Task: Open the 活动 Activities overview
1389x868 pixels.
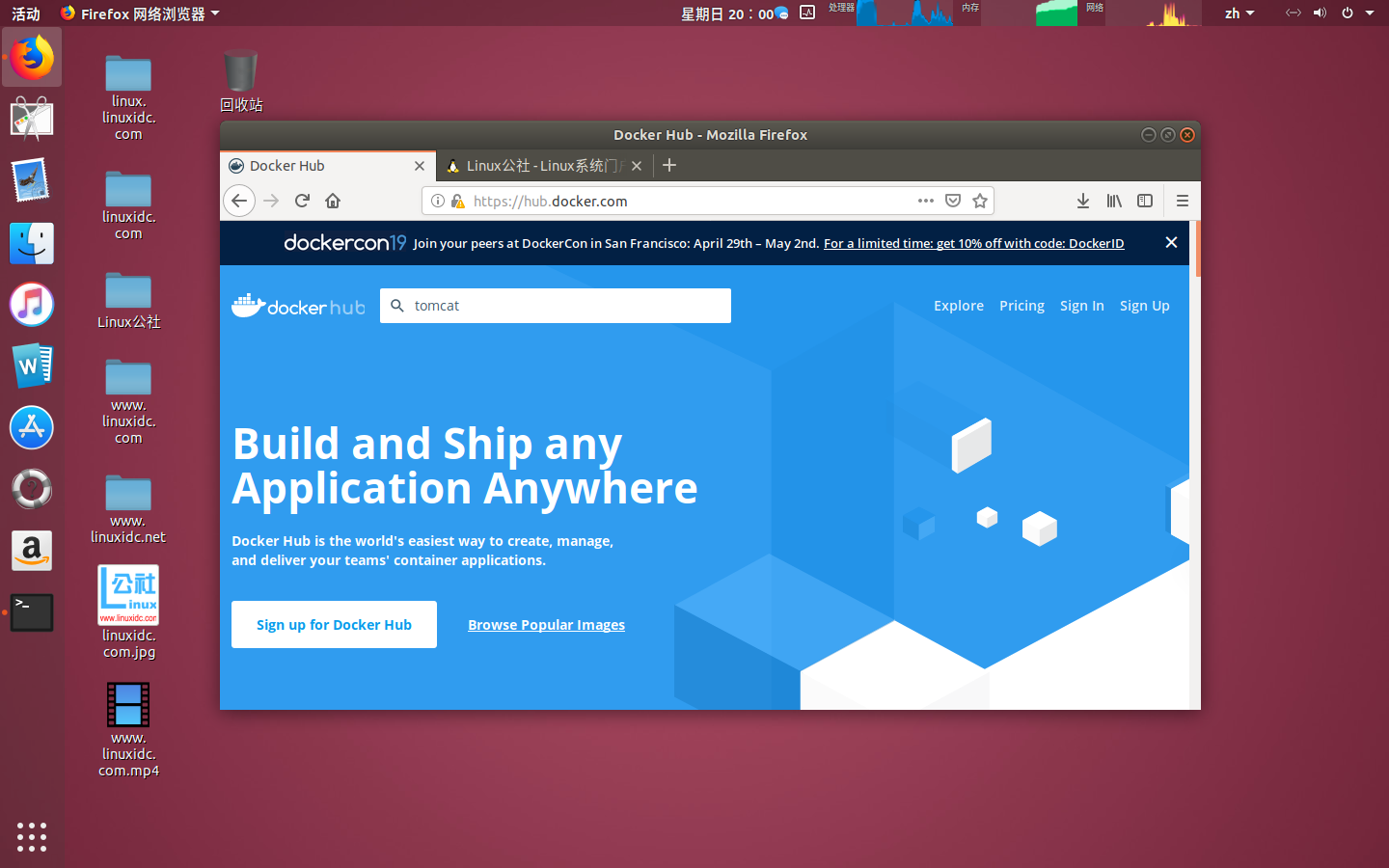Action: point(26,14)
